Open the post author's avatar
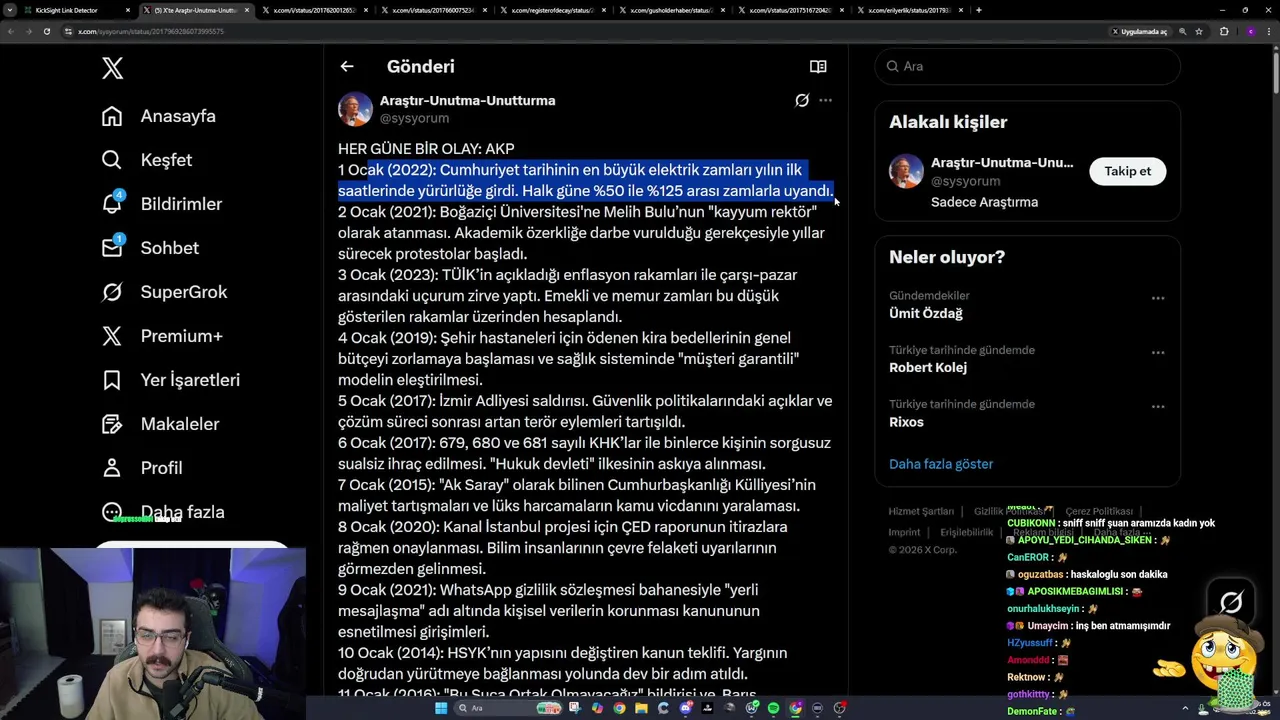This screenshot has height=720, width=1280. click(x=355, y=109)
